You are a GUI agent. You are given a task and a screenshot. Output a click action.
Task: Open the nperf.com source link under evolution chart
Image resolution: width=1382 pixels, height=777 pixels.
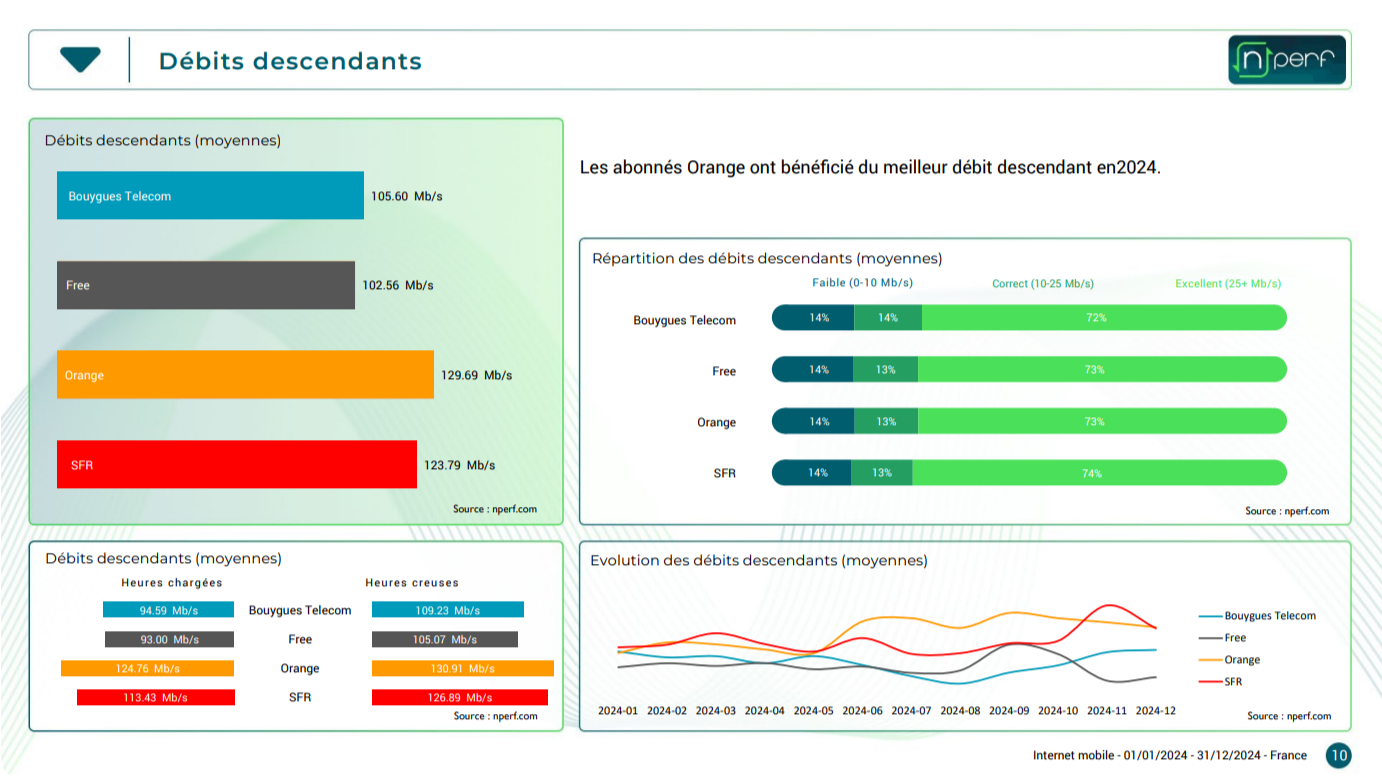(x=1289, y=716)
